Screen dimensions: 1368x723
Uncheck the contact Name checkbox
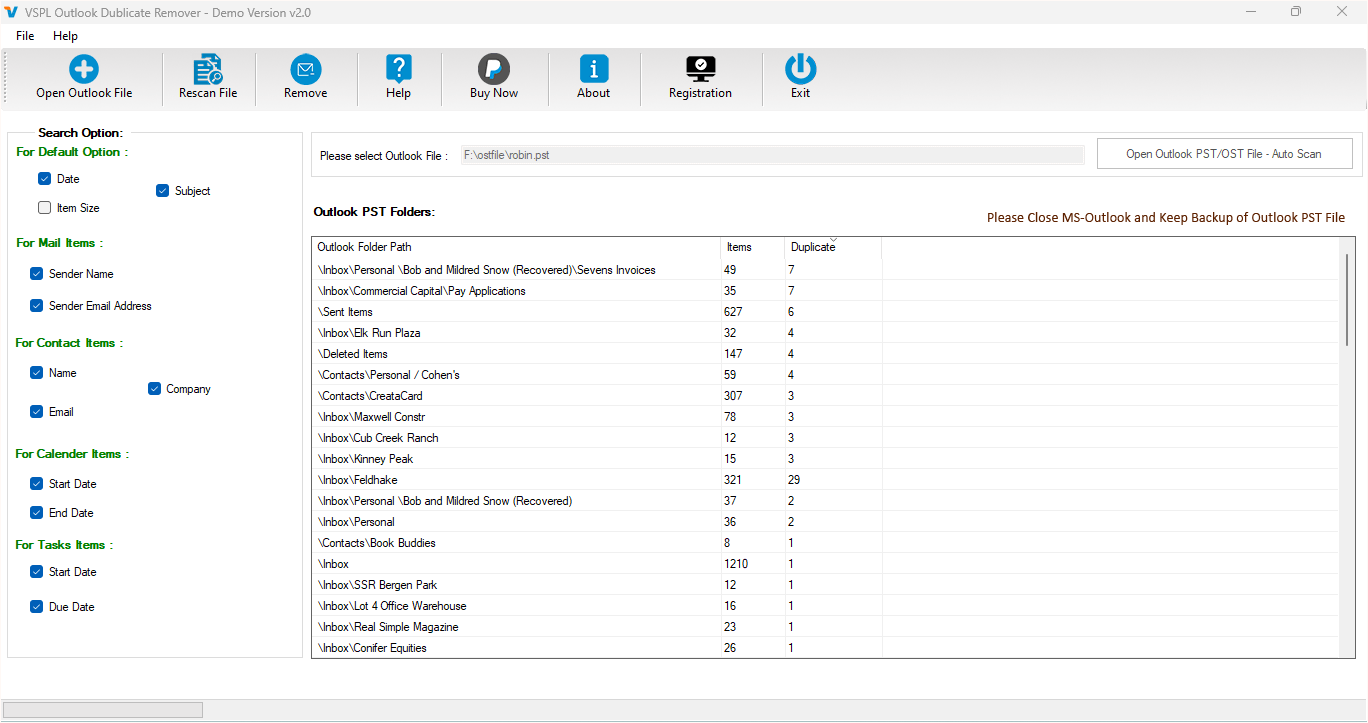[36, 373]
